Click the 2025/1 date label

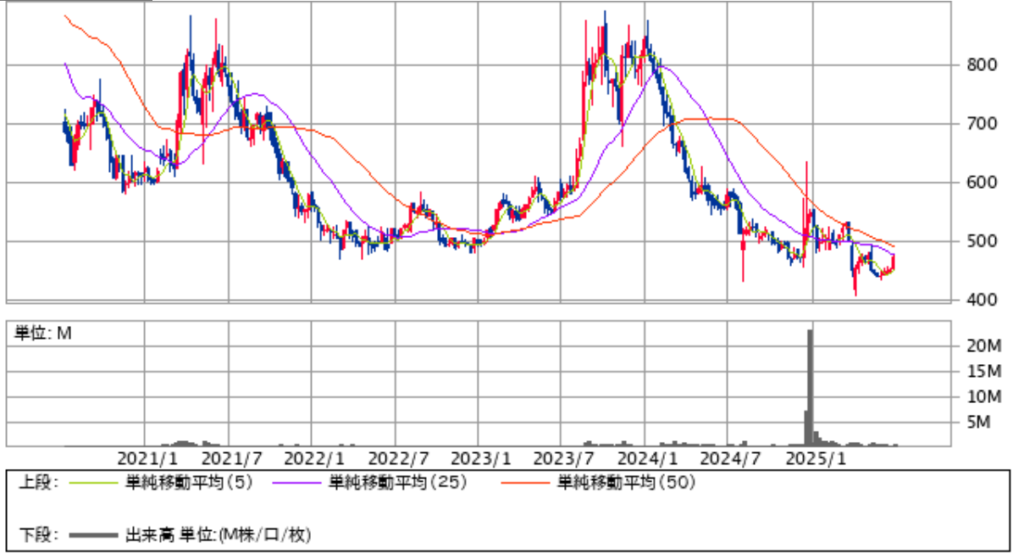[815, 459]
